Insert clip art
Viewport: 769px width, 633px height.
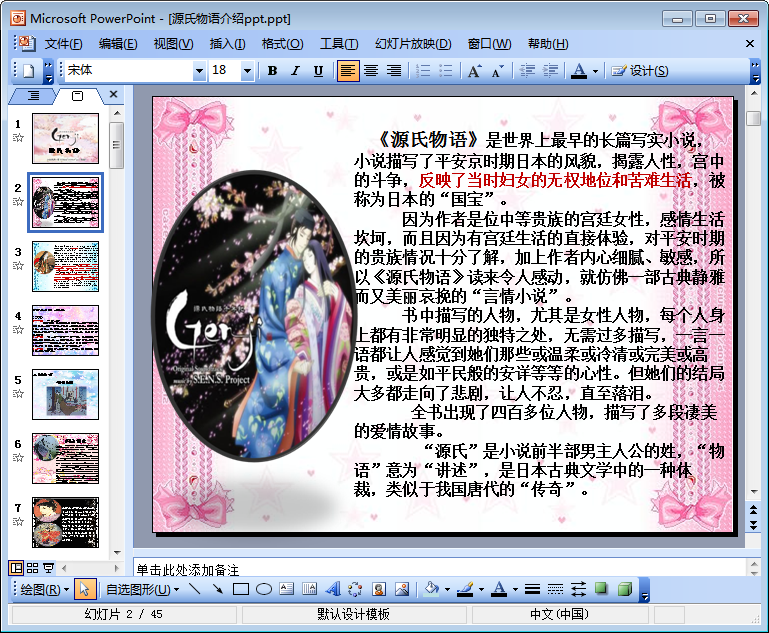[x=379, y=589]
